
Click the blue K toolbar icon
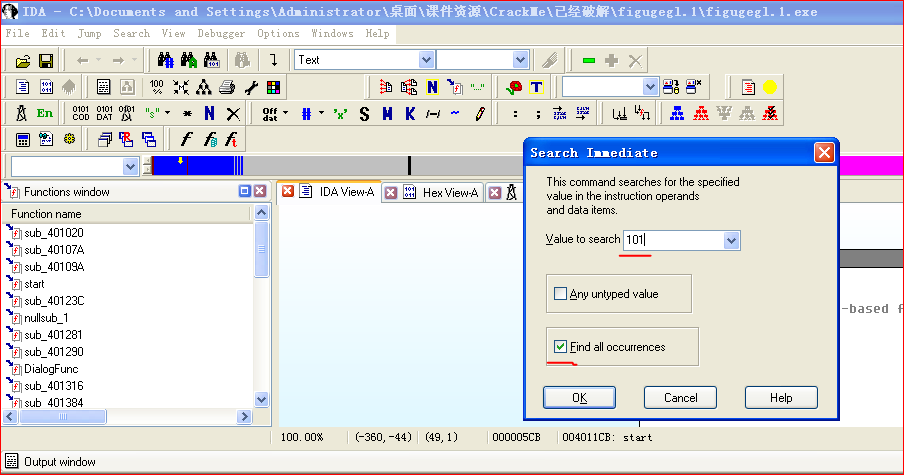coord(410,114)
